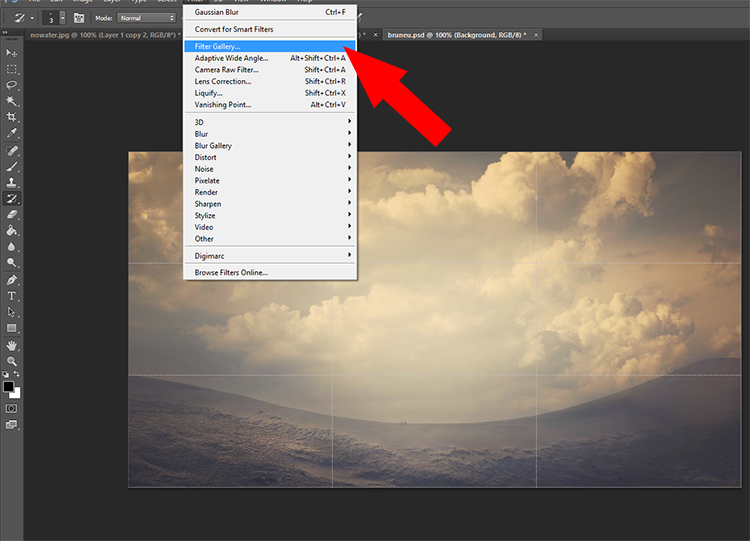Select the Blur (droplet) tool
The width and height of the screenshot is (750, 541).
(x=11, y=247)
